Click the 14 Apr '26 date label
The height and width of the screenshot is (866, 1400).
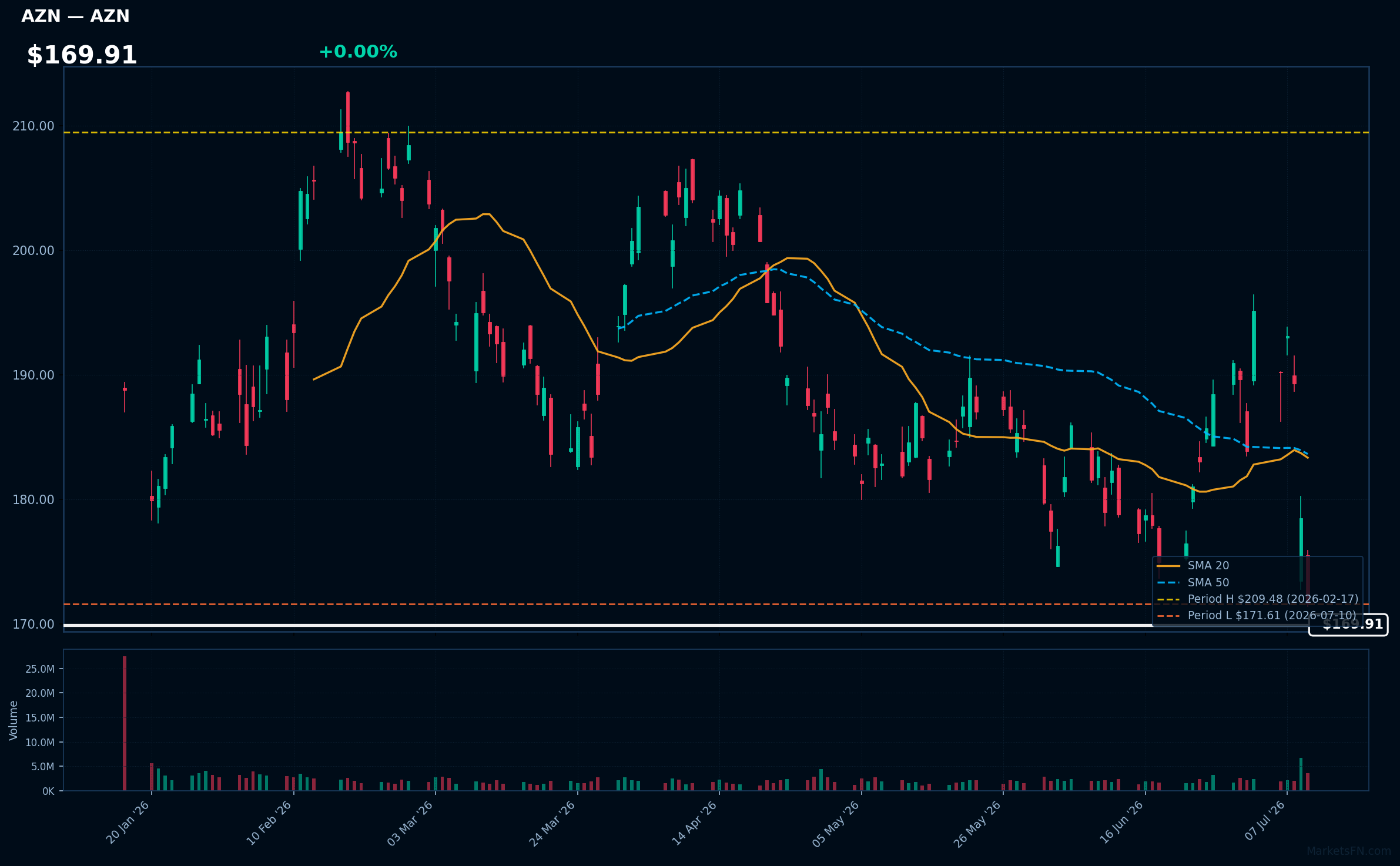point(694,823)
